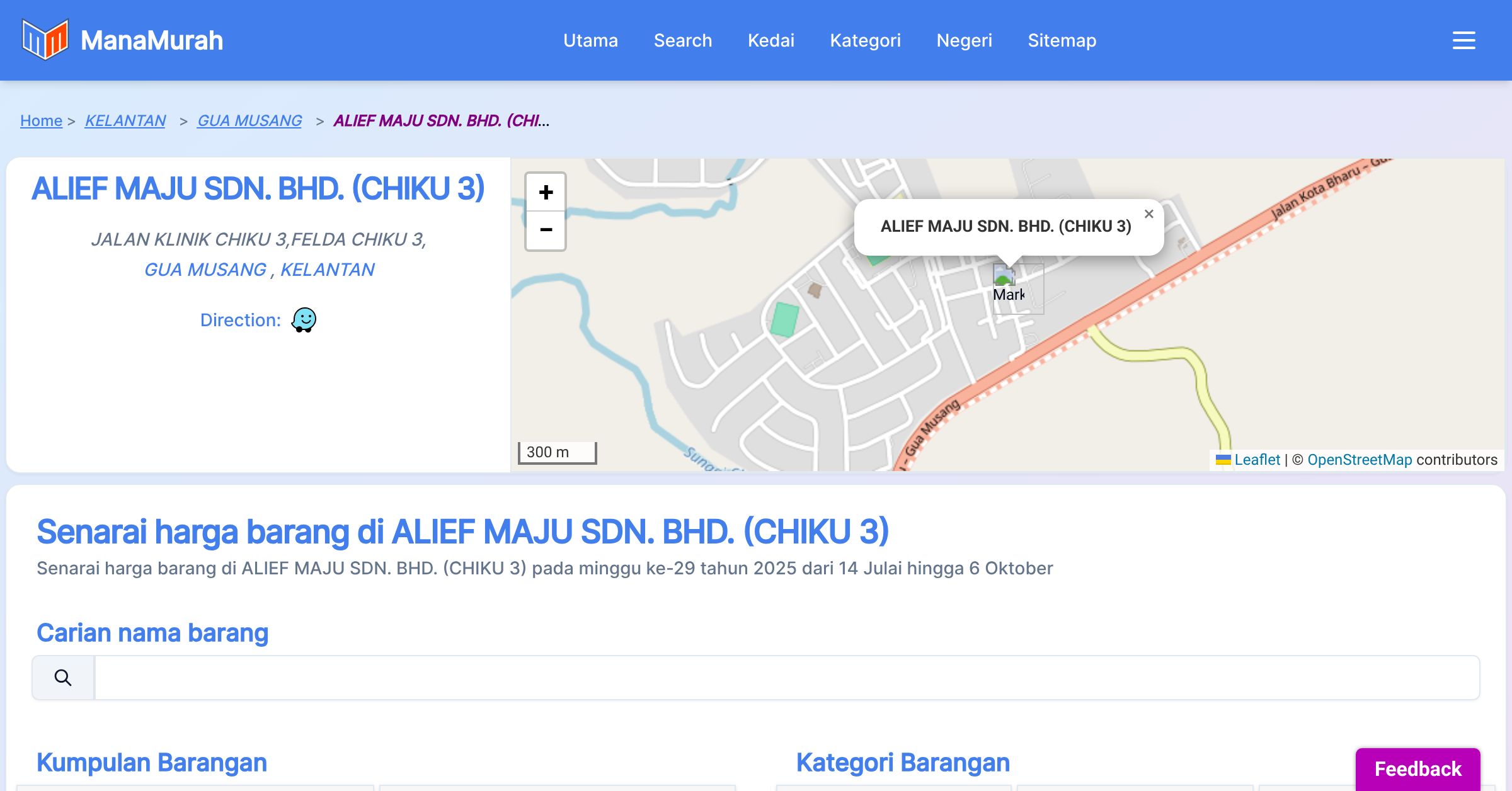Click the Home breadcrumb link
The height and width of the screenshot is (791, 1512).
(x=41, y=120)
